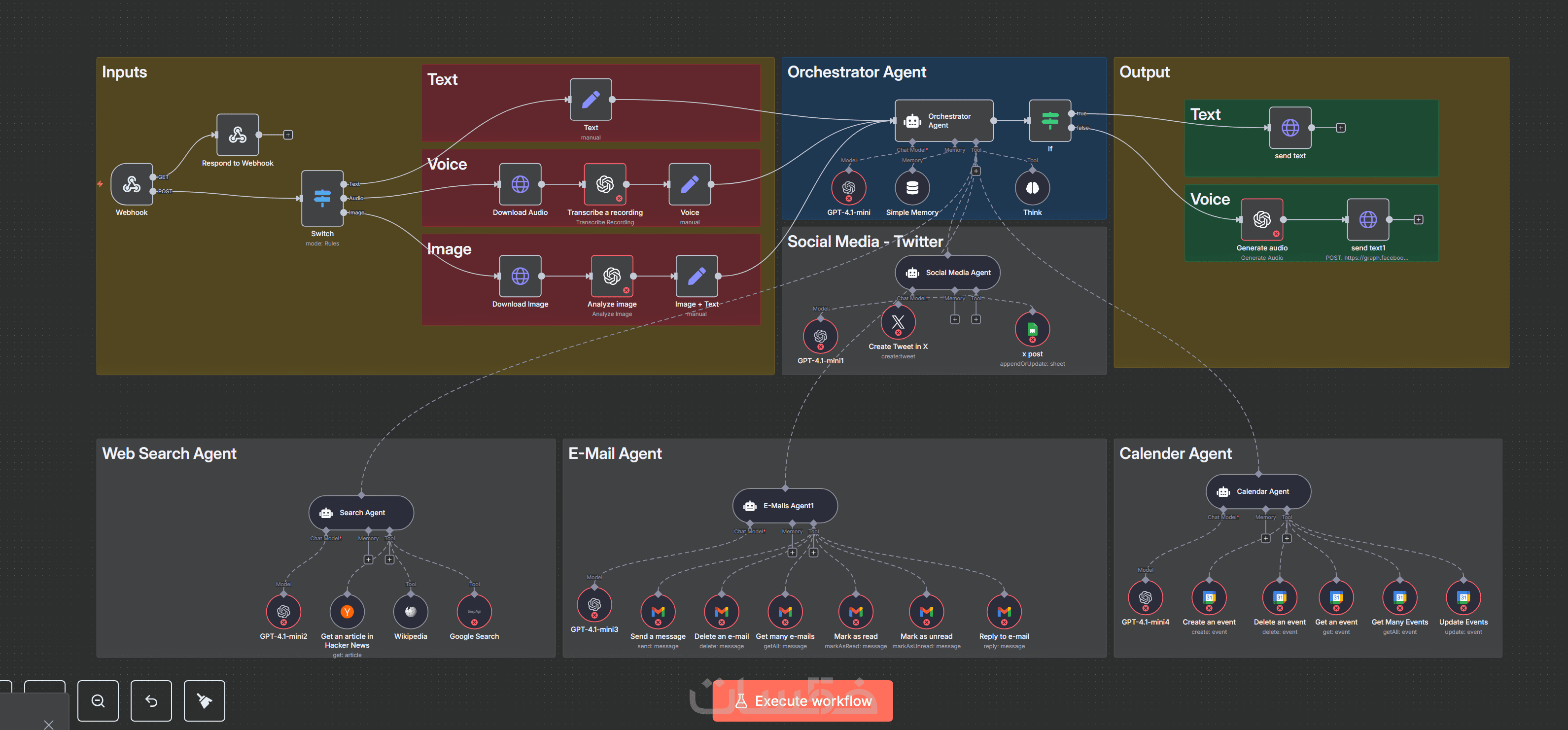Open the Think tool node
This screenshot has width=1568, height=730.
click(1032, 187)
